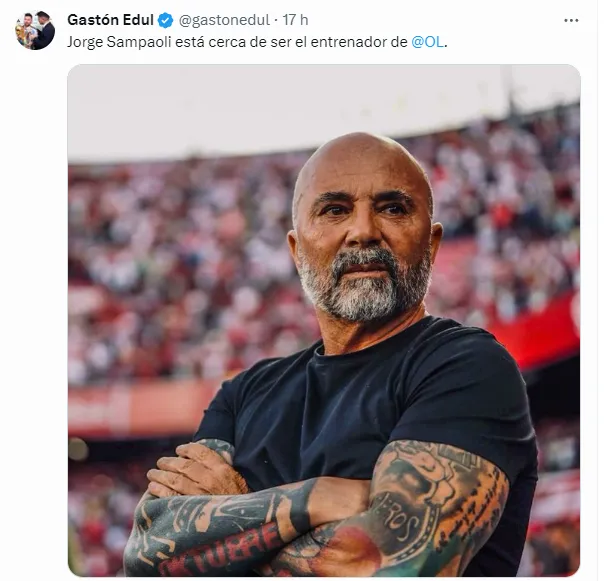Viewport: 613px width, 581px height.
Task: Click the display name Gastón Edul
Action: [x=110, y=20]
